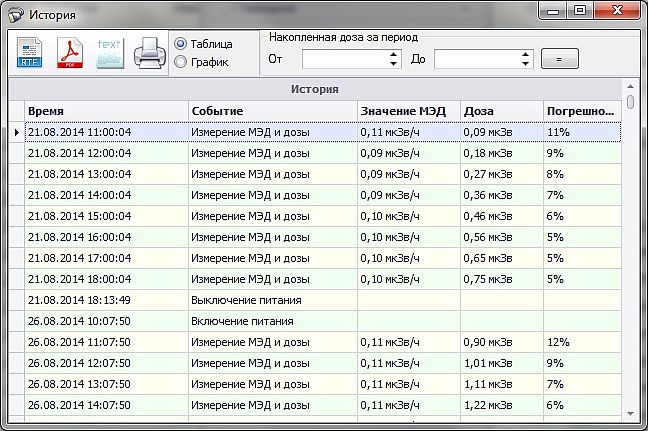Select the row 21.08.2014 11:00:04

coord(323,132)
